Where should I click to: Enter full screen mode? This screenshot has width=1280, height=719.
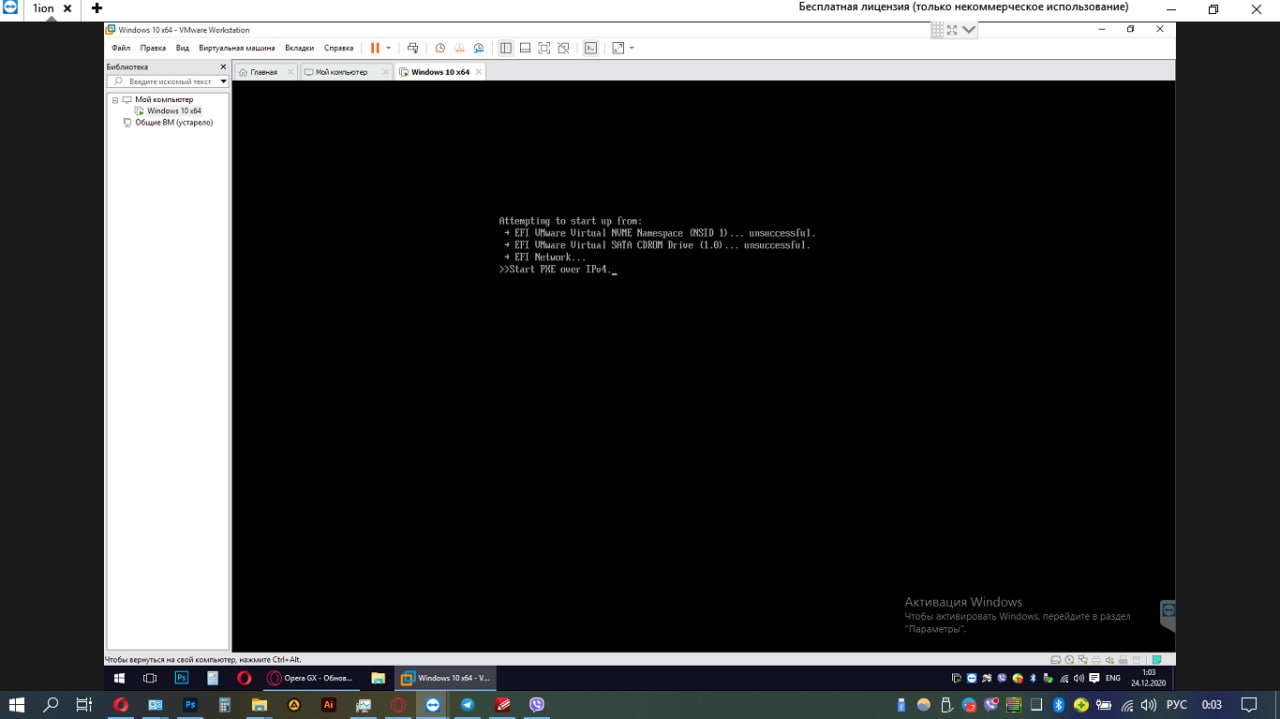[544, 48]
